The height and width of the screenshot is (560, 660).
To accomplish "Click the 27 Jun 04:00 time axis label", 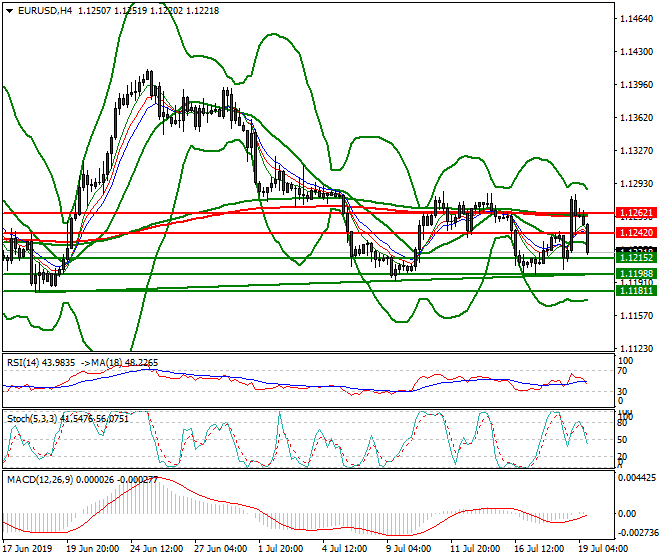I will (221, 549).
